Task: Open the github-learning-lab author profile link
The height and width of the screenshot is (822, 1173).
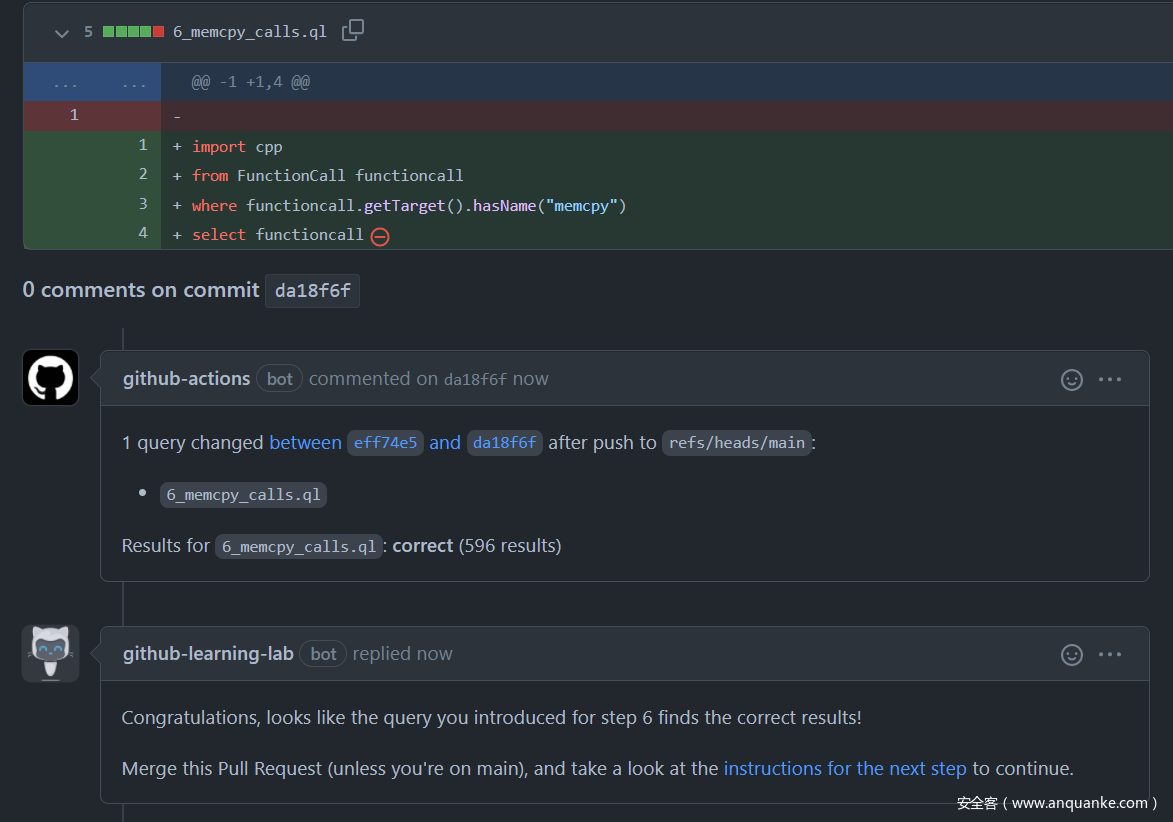Action: (208, 654)
